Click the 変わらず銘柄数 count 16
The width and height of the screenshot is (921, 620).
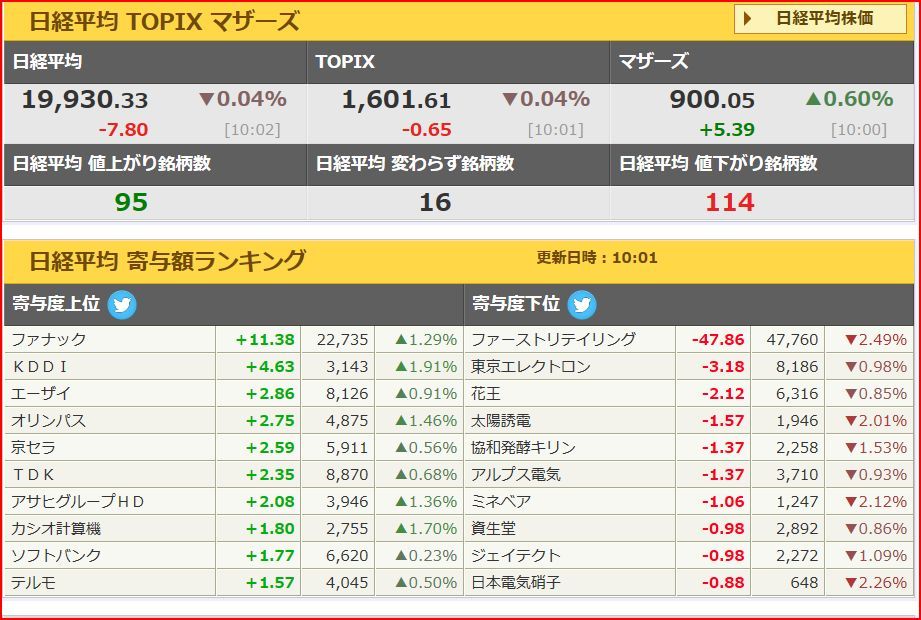tap(434, 203)
